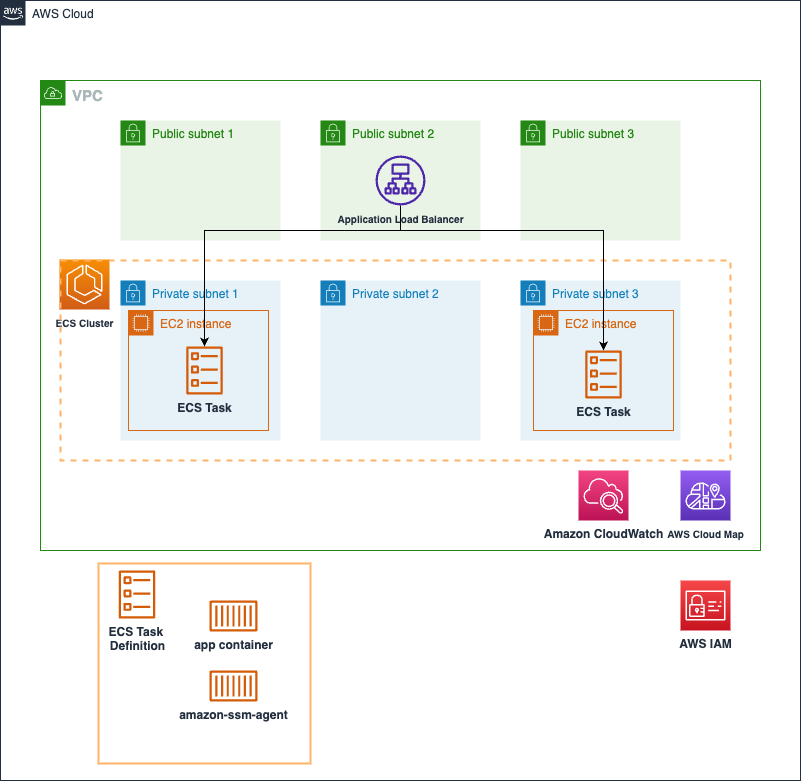Click the ECS Cluster label
The image size is (801, 782).
click(x=84, y=323)
